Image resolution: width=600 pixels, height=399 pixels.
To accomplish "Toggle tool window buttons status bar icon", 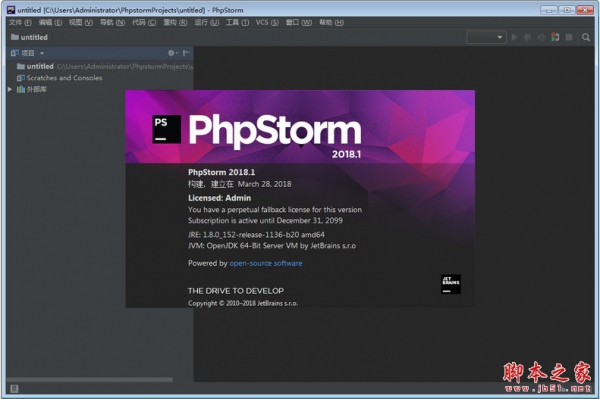I will click(x=14, y=389).
